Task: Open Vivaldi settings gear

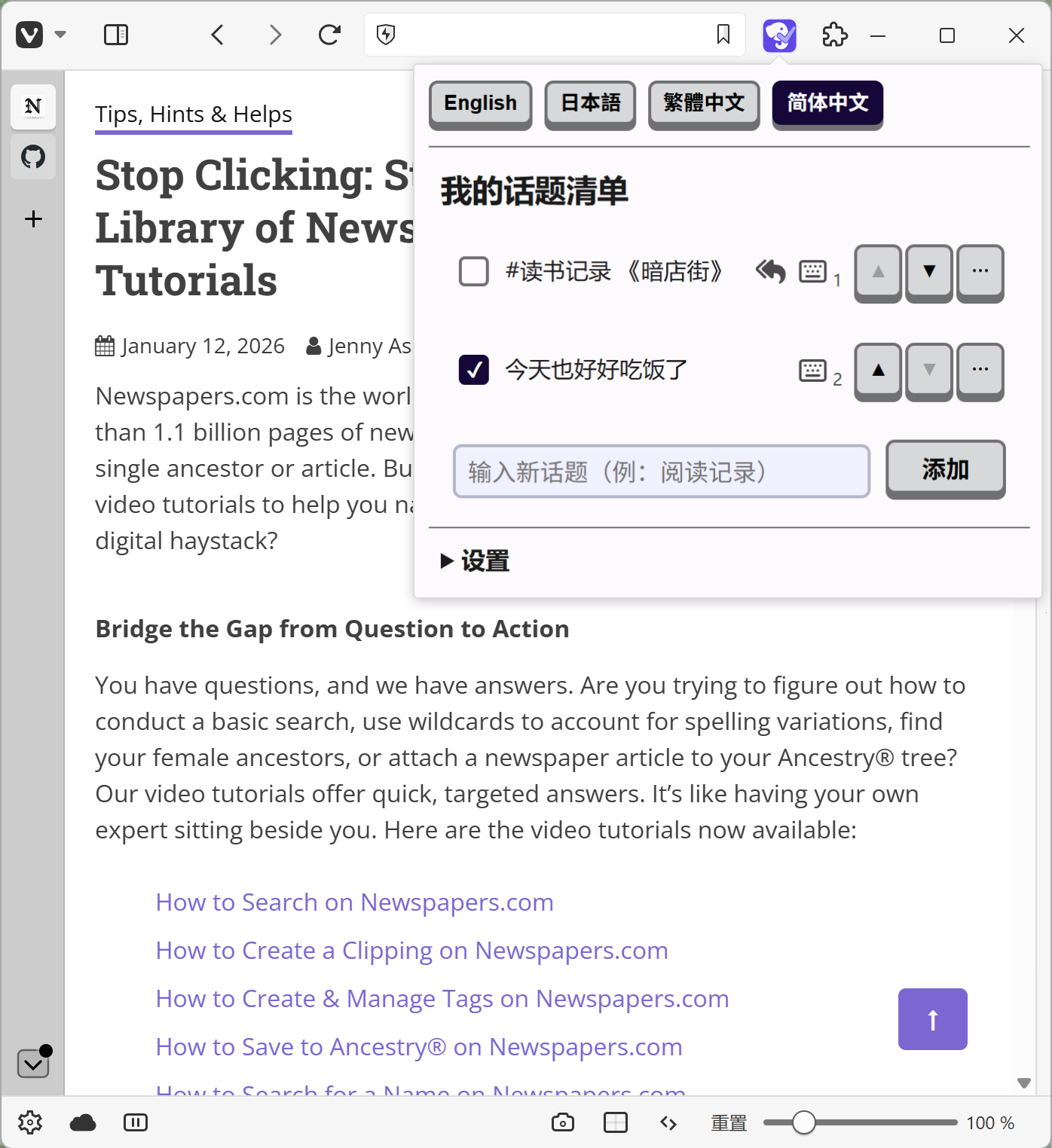Action: tap(30, 1122)
